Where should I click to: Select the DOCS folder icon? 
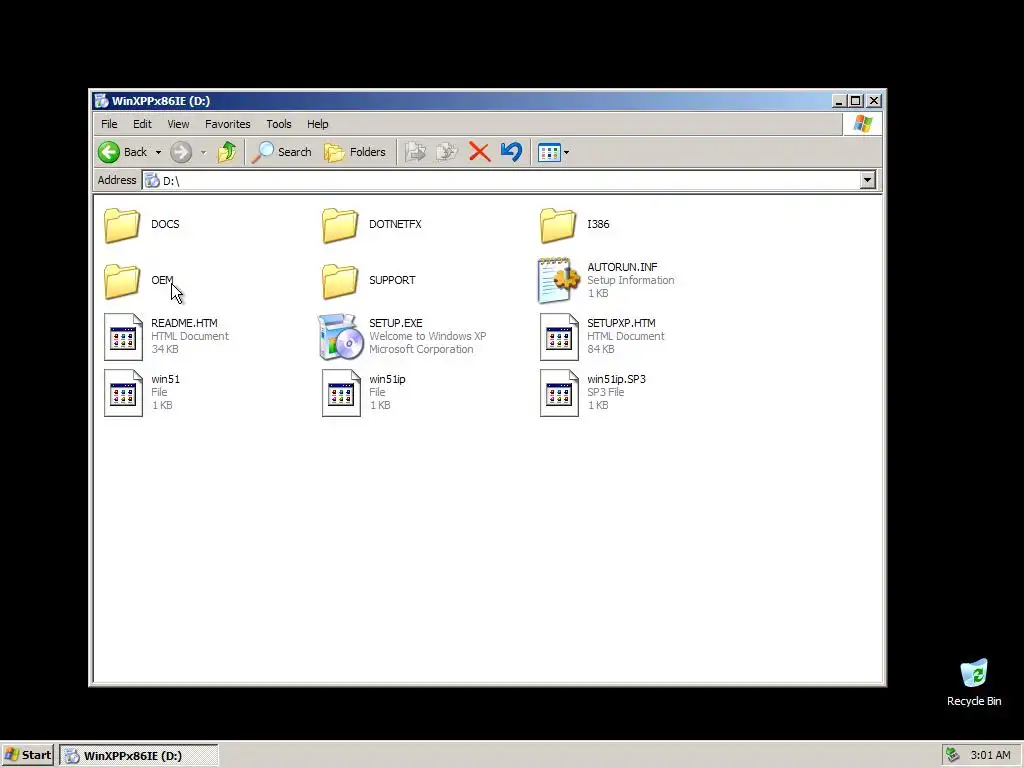(x=122, y=225)
